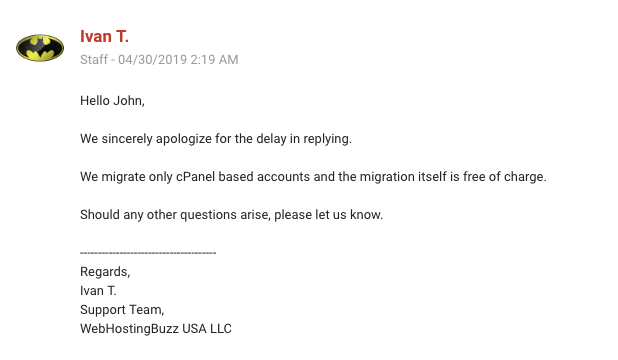
Task: Click the Batman logo avatar
Action: tap(40, 48)
